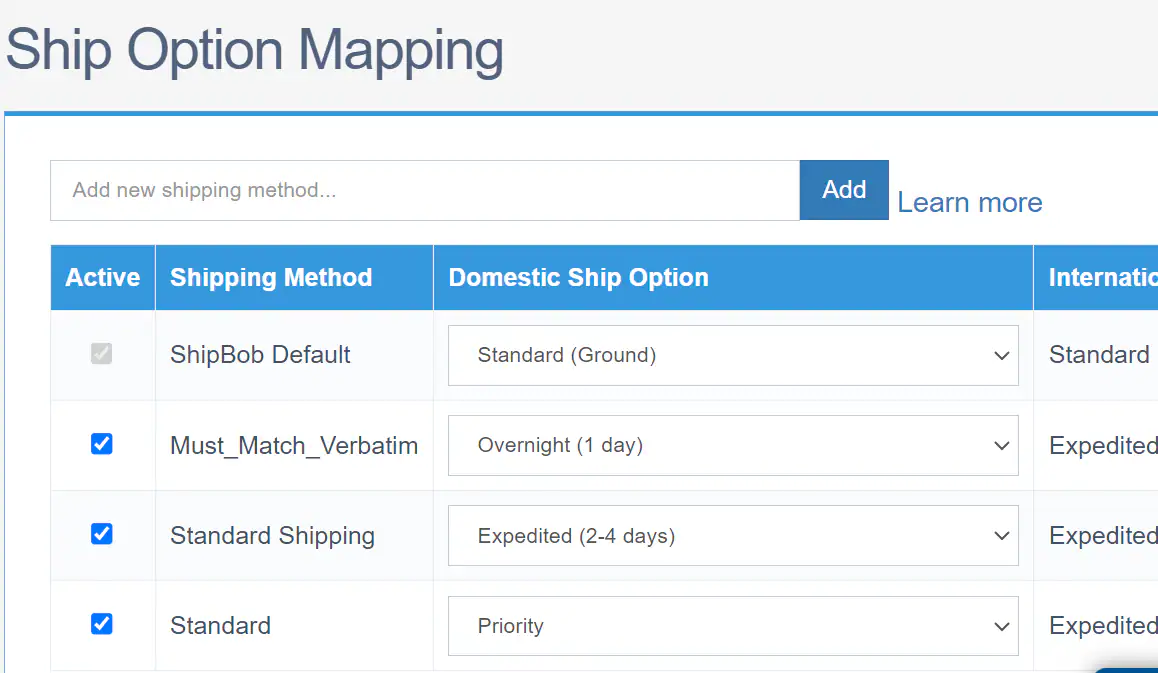The width and height of the screenshot is (1158, 673).
Task: Click the Ship Option Mapping page title
Action: point(252,50)
